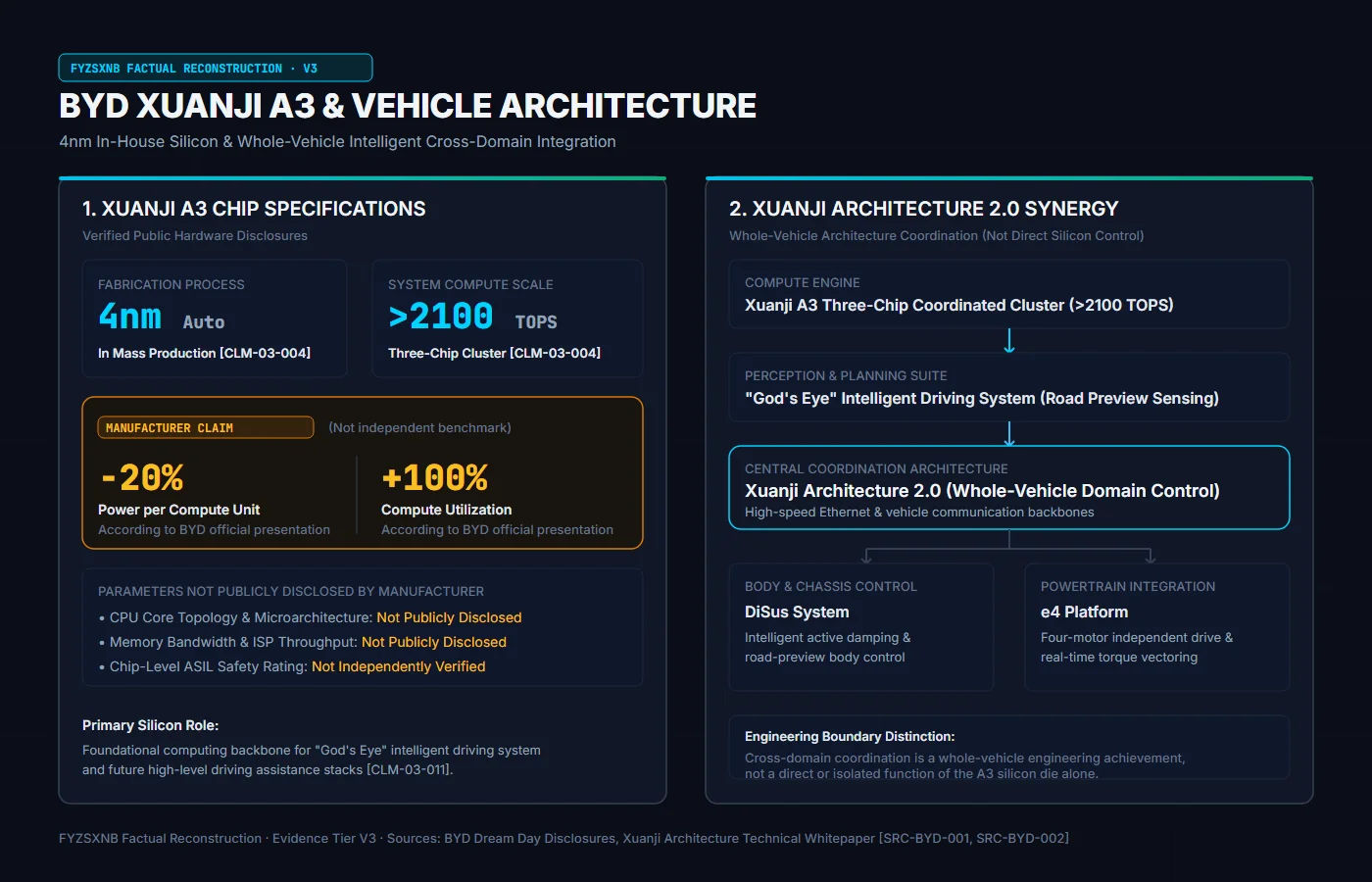Image resolution: width=1372 pixels, height=882 pixels.
Task: Click the 'CPU Core Topology & Microarchitecture' row
Action: (x=310, y=617)
